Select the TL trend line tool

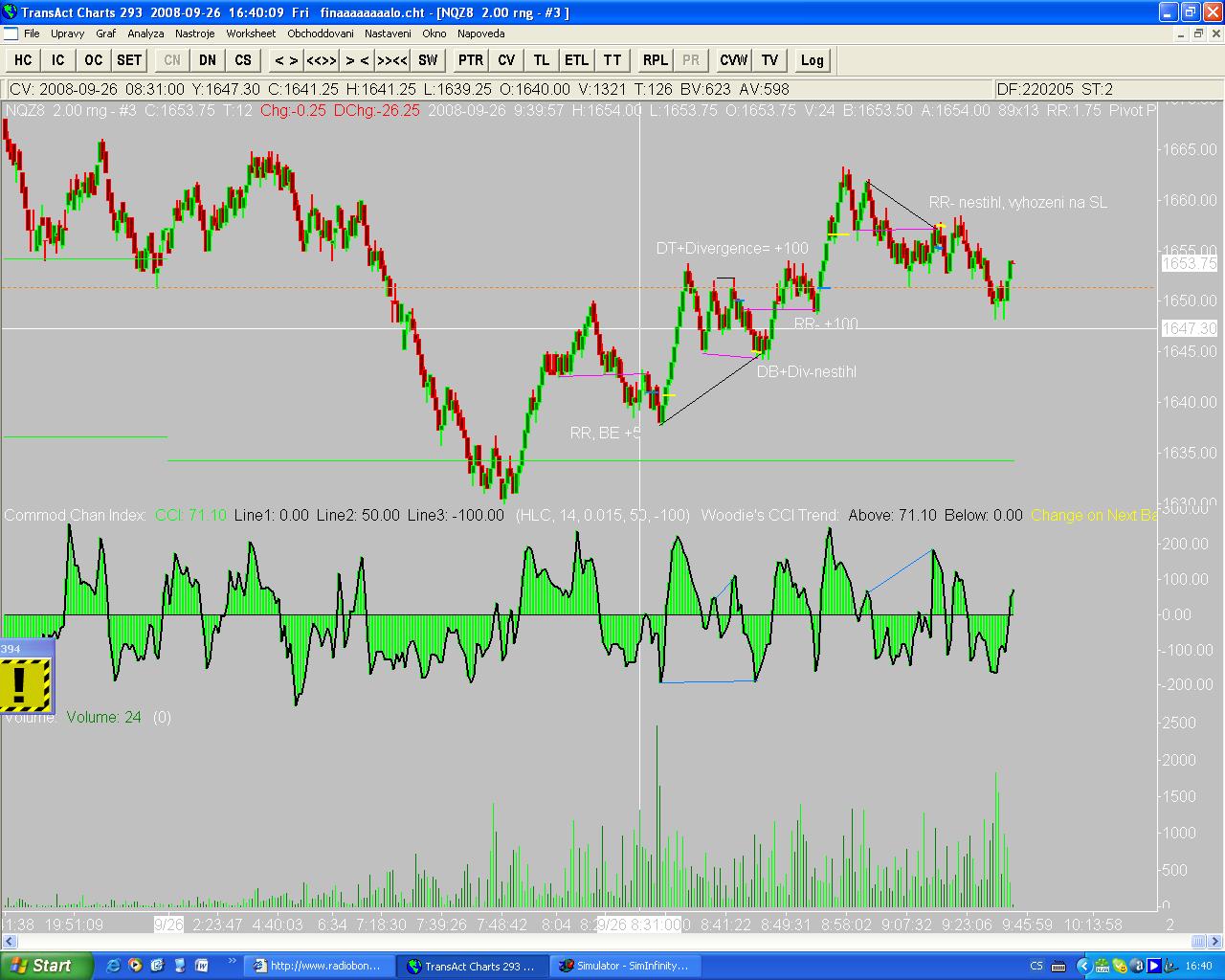tap(542, 60)
